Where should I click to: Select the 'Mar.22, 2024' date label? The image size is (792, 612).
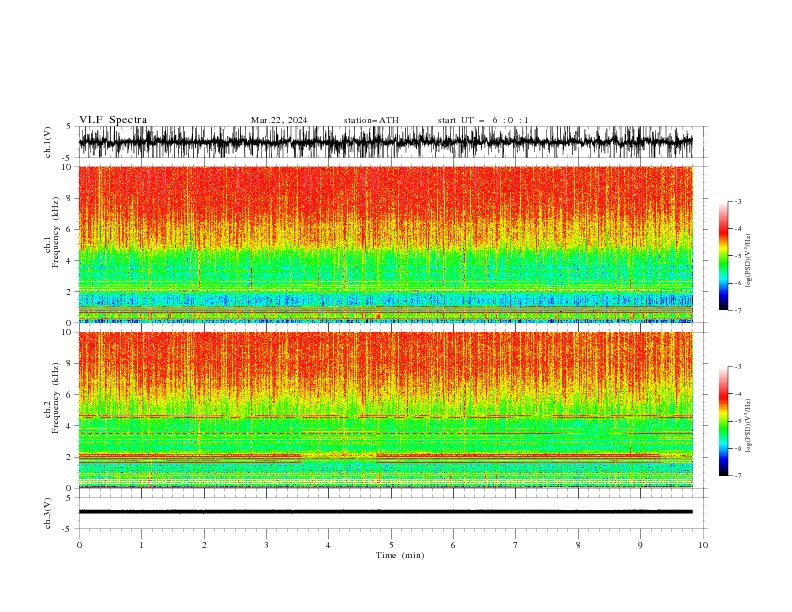click(279, 120)
